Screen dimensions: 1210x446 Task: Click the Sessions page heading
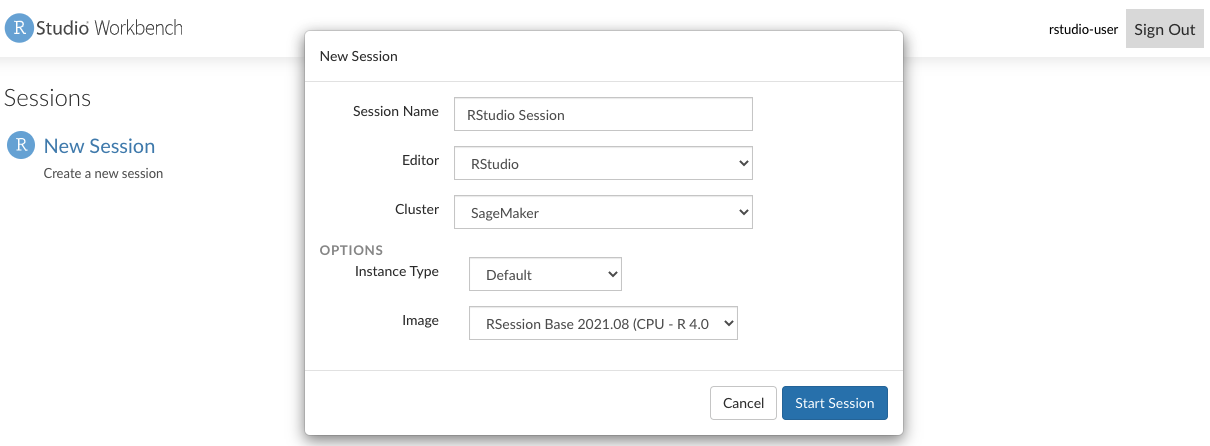tap(48, 98)
